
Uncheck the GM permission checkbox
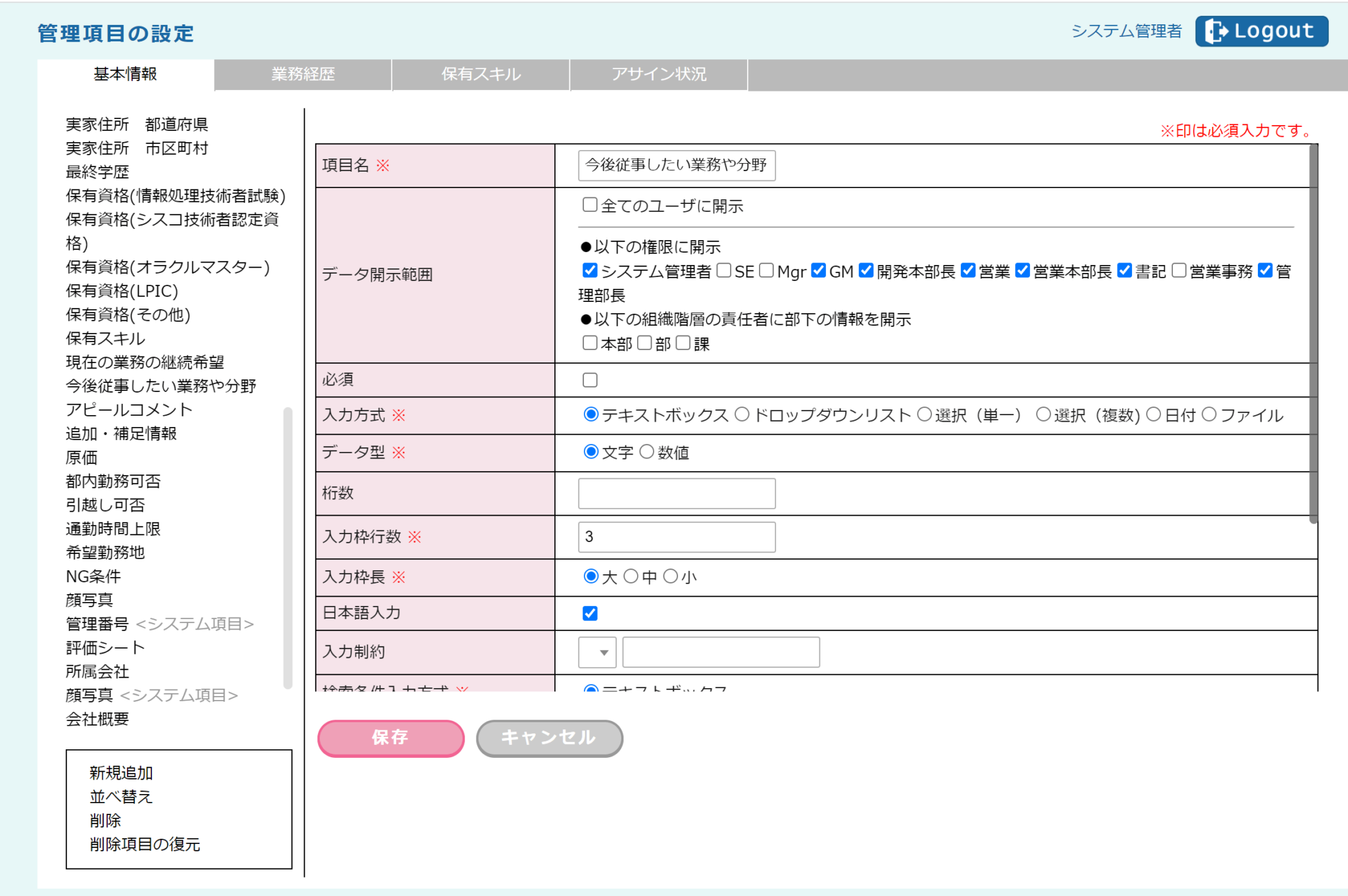tap(818, 270)
